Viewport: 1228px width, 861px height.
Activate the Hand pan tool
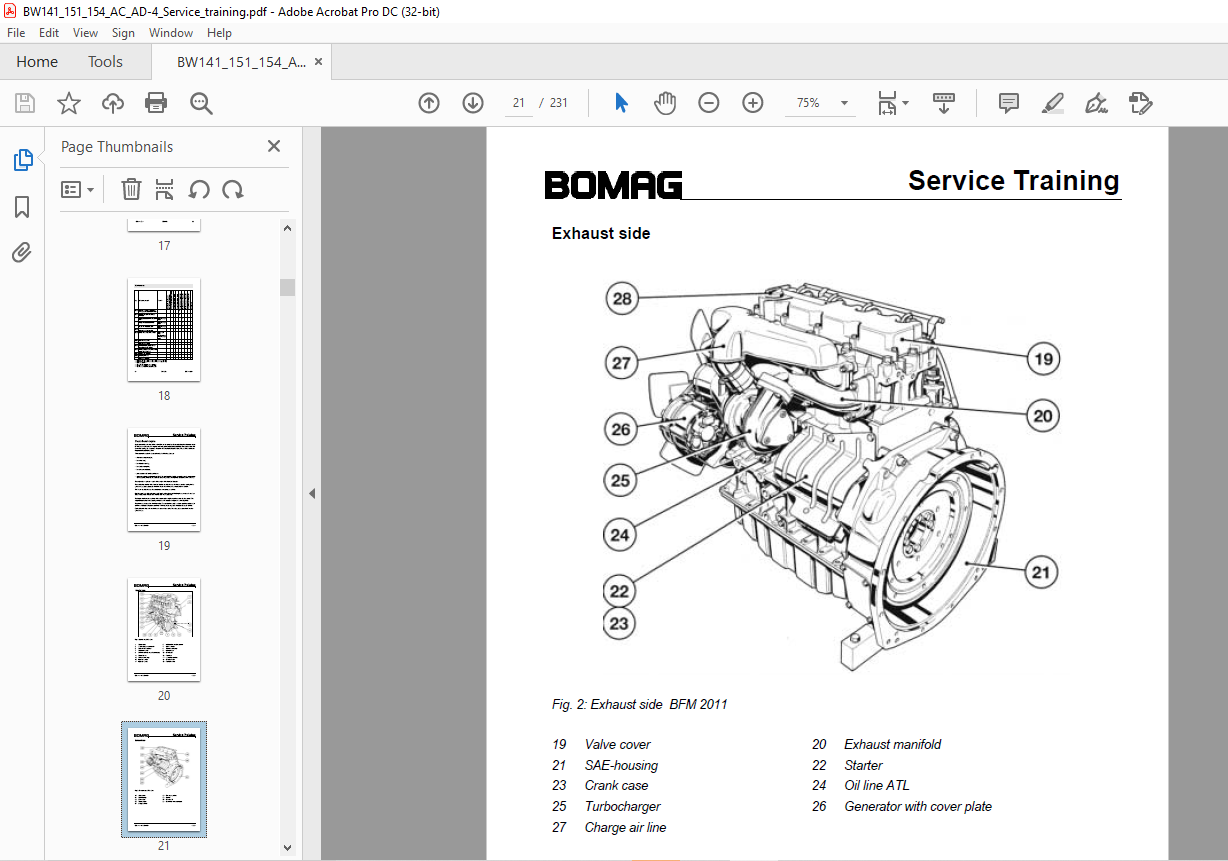(x=665, y=103)
